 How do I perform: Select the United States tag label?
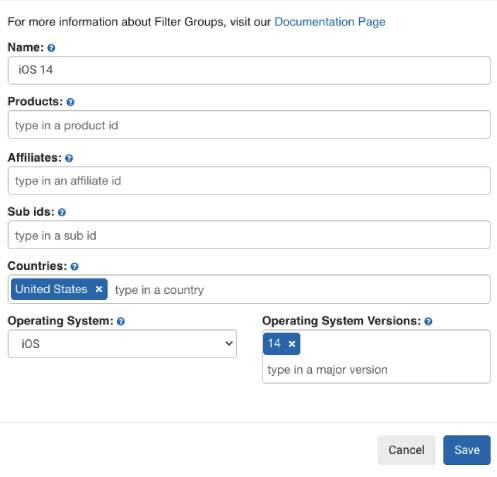click(x=51, y=289)
